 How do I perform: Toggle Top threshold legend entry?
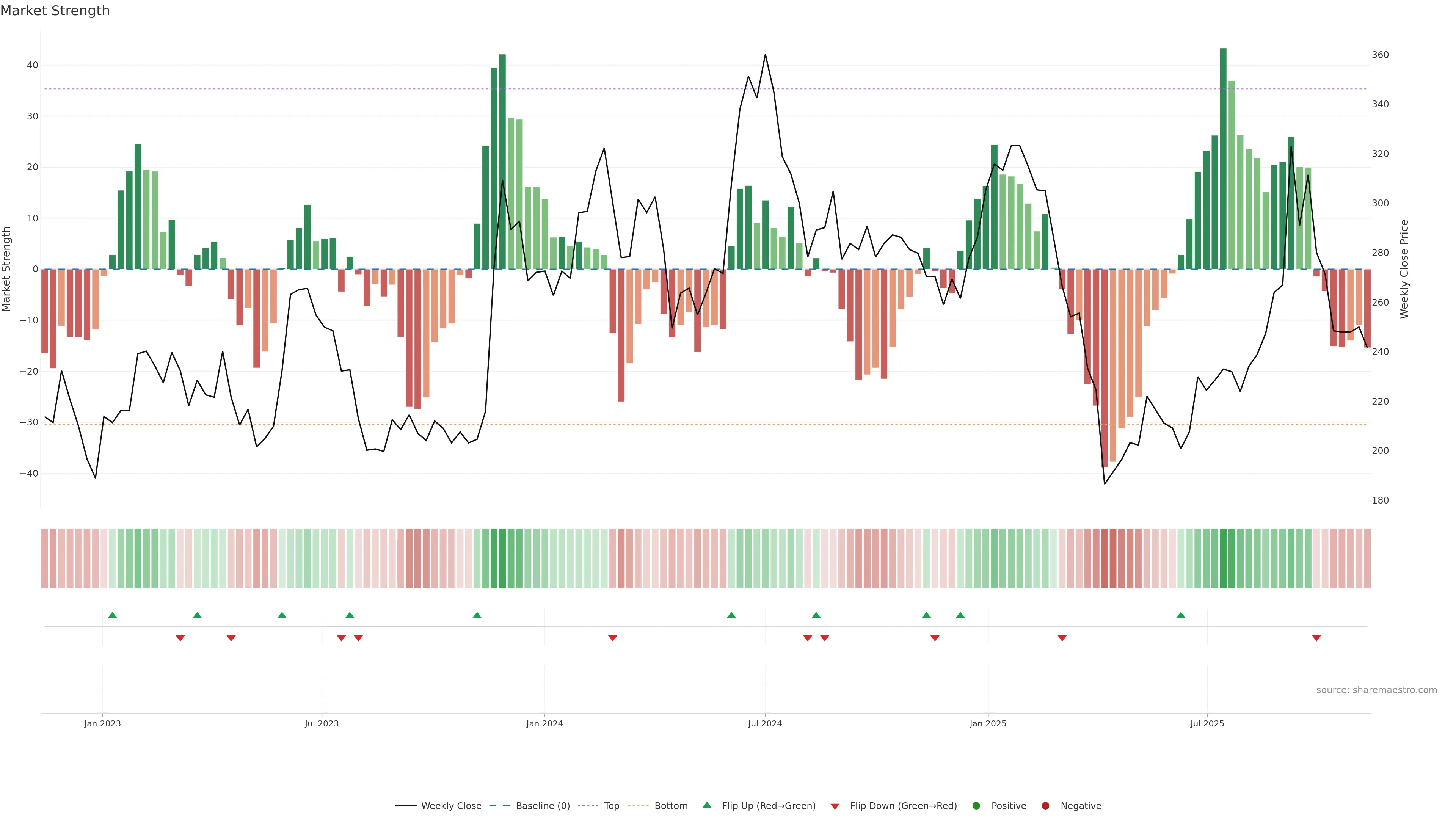tap(611, 806)
